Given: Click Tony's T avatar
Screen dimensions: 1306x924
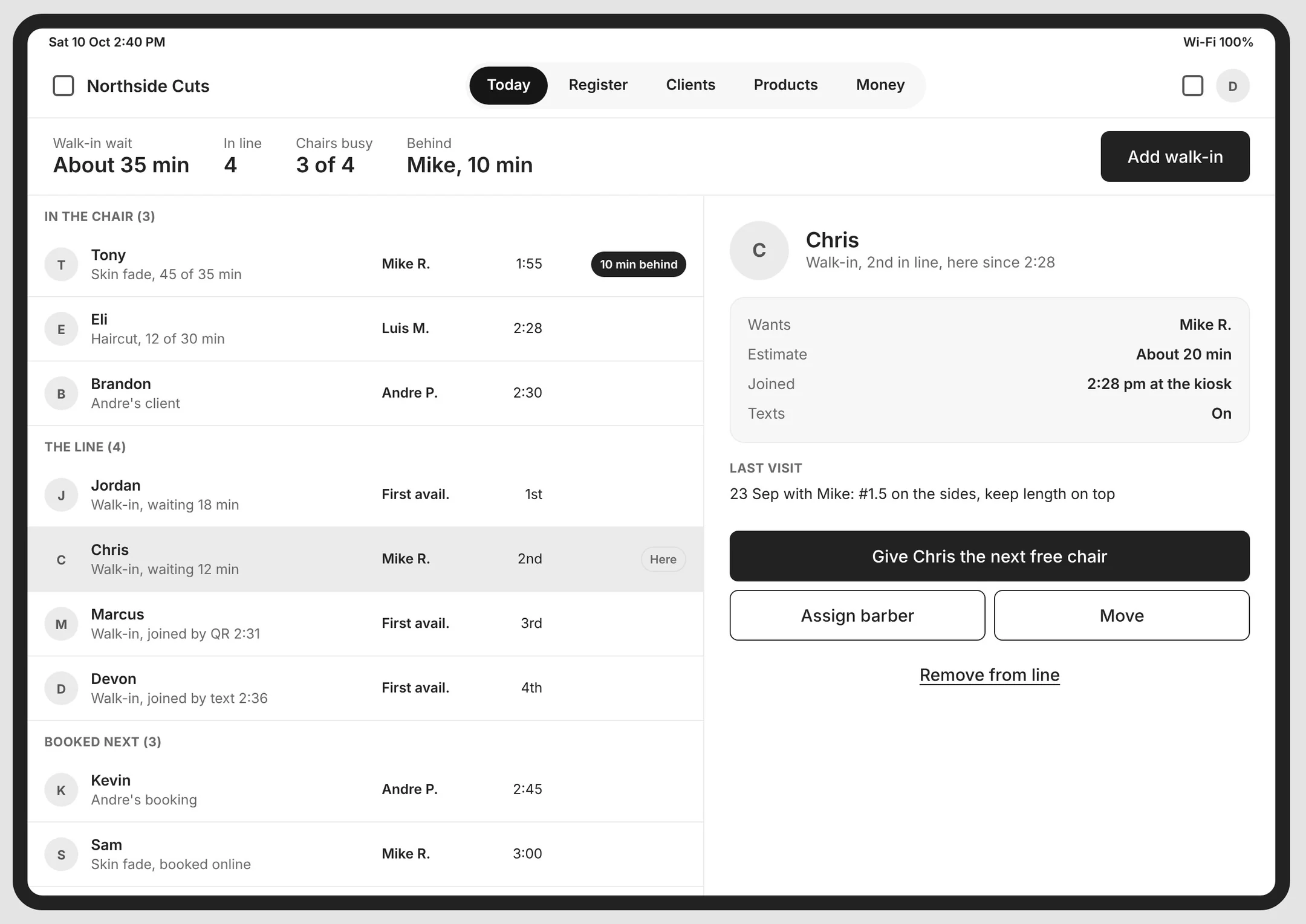Looking at the screenshot, I should coord(61,264).
